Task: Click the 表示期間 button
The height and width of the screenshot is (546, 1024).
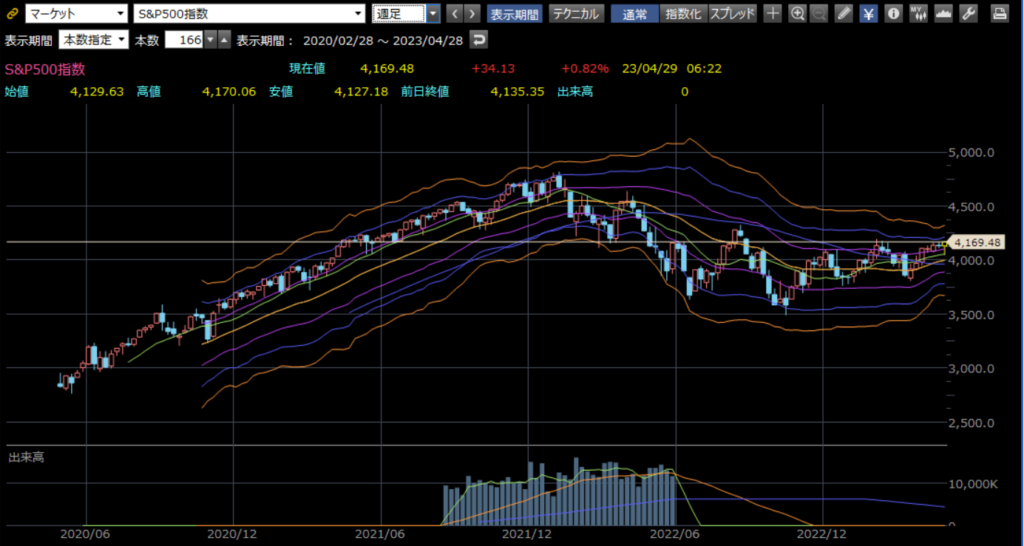Action: (515, 14)
